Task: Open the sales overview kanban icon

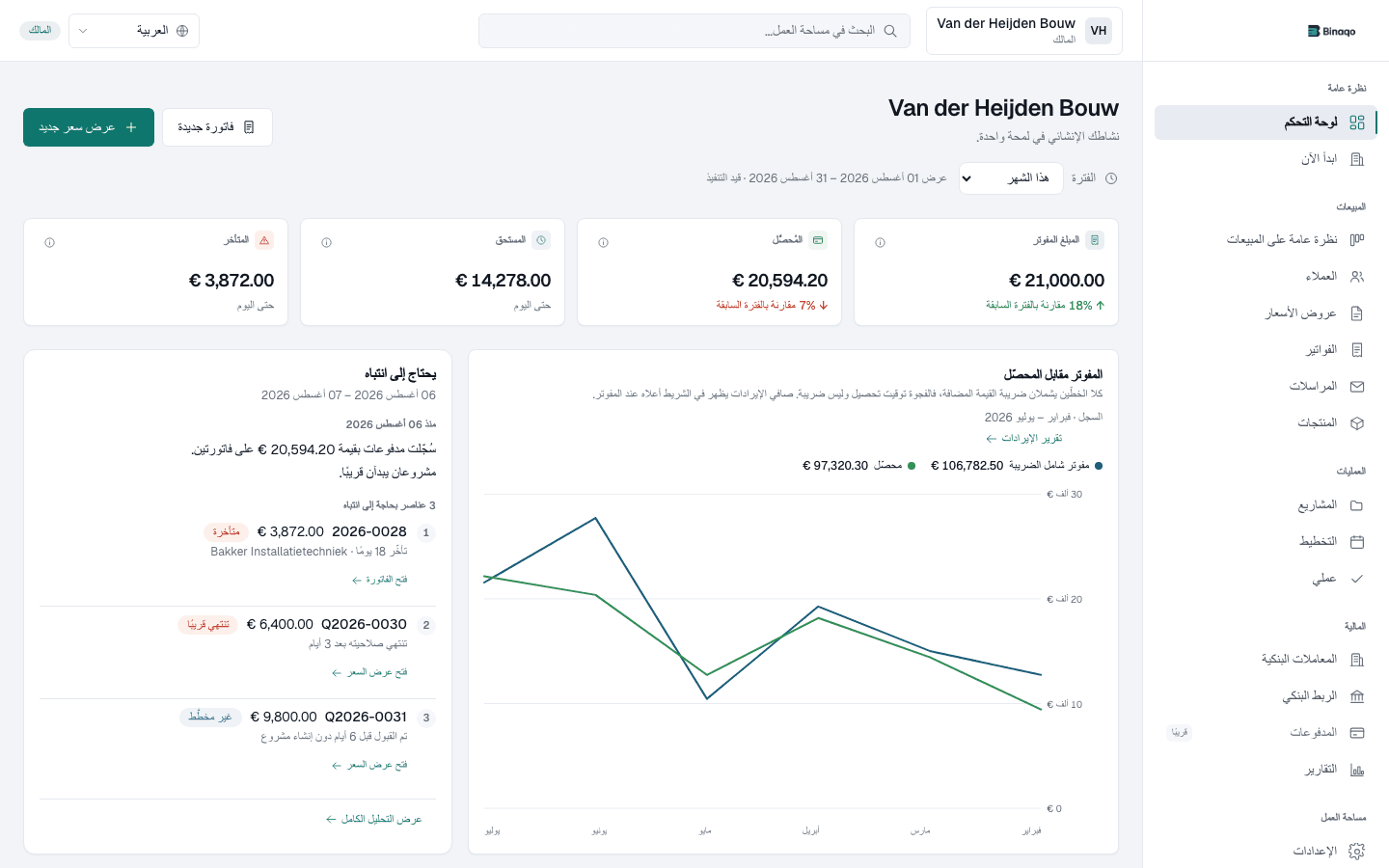Action: tap(1357, 239)
